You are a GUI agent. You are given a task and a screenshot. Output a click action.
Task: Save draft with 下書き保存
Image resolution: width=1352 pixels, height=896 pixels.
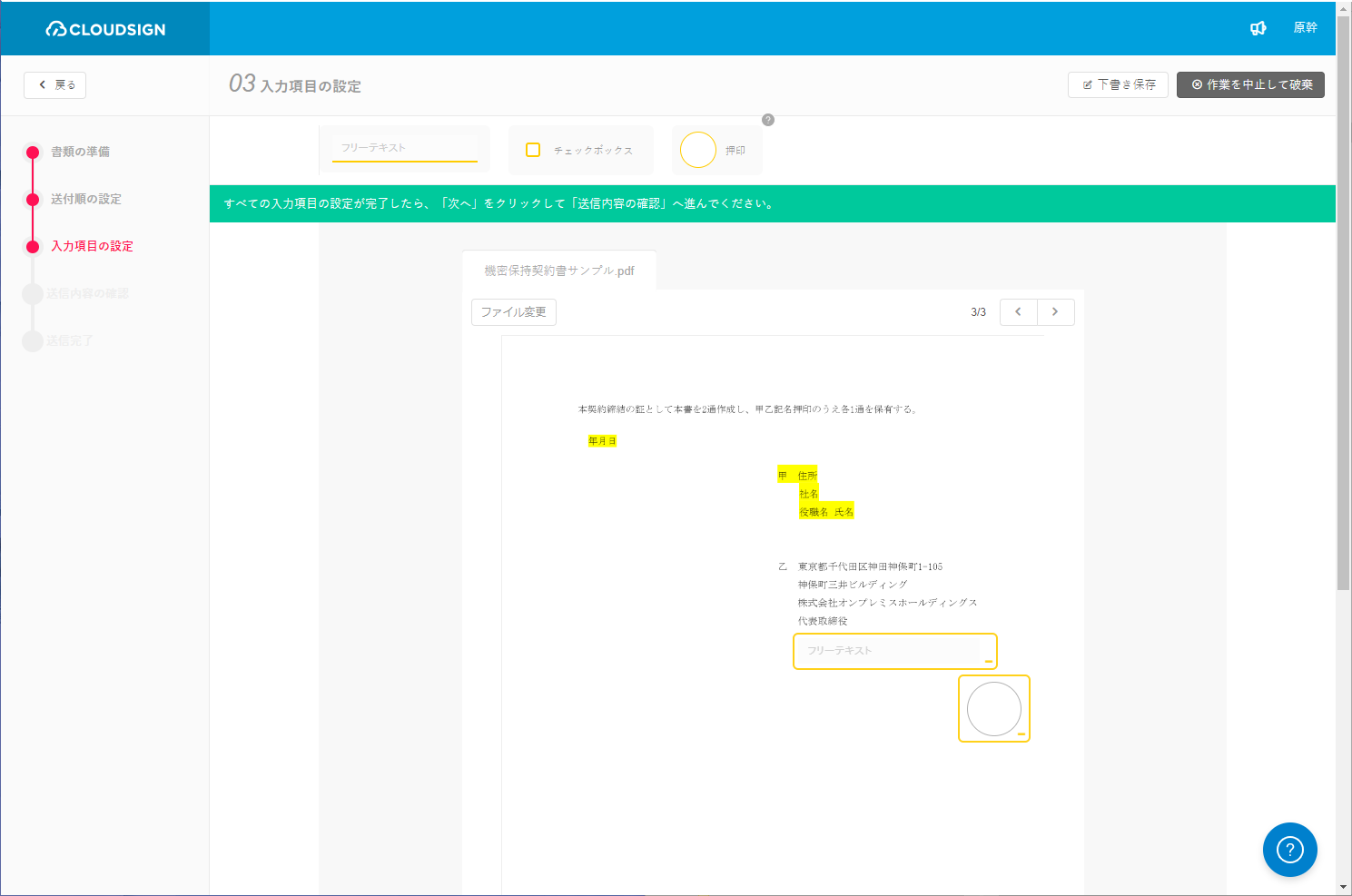(x=1118, y=84)
